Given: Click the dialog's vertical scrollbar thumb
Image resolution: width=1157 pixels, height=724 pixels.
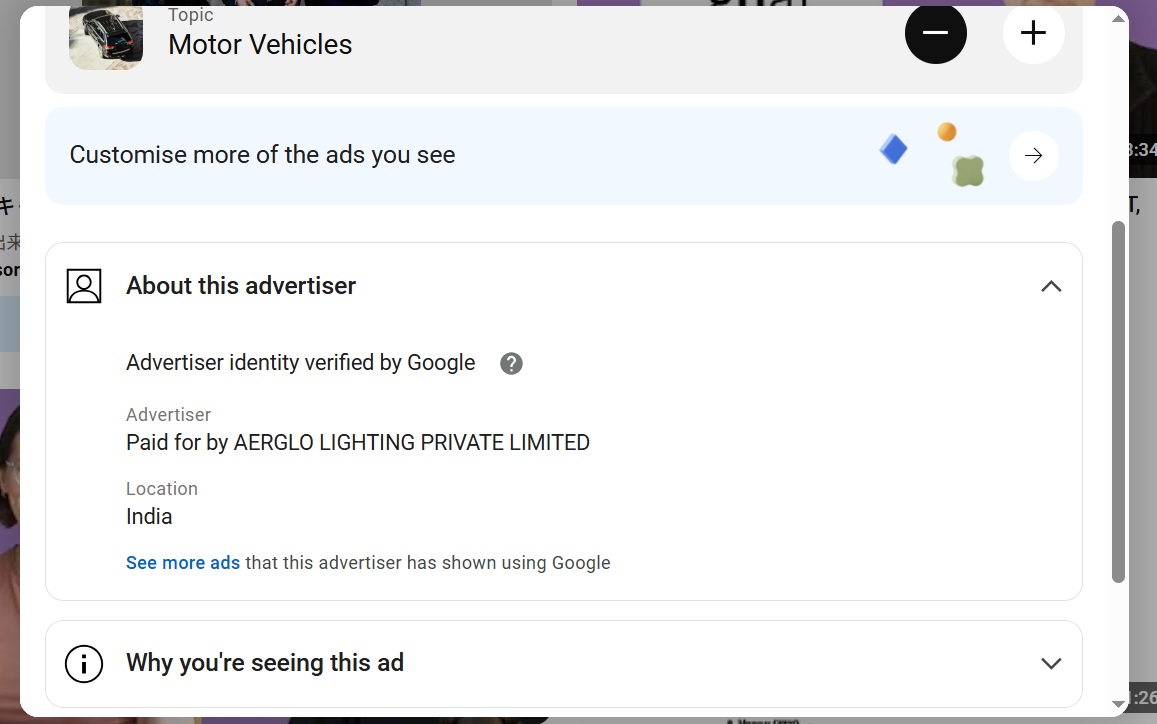Looking at the screenshot, I should click(1119, 401).
